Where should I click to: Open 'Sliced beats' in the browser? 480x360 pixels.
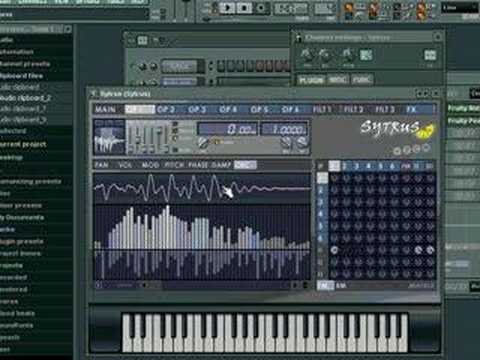coord(17,313)
